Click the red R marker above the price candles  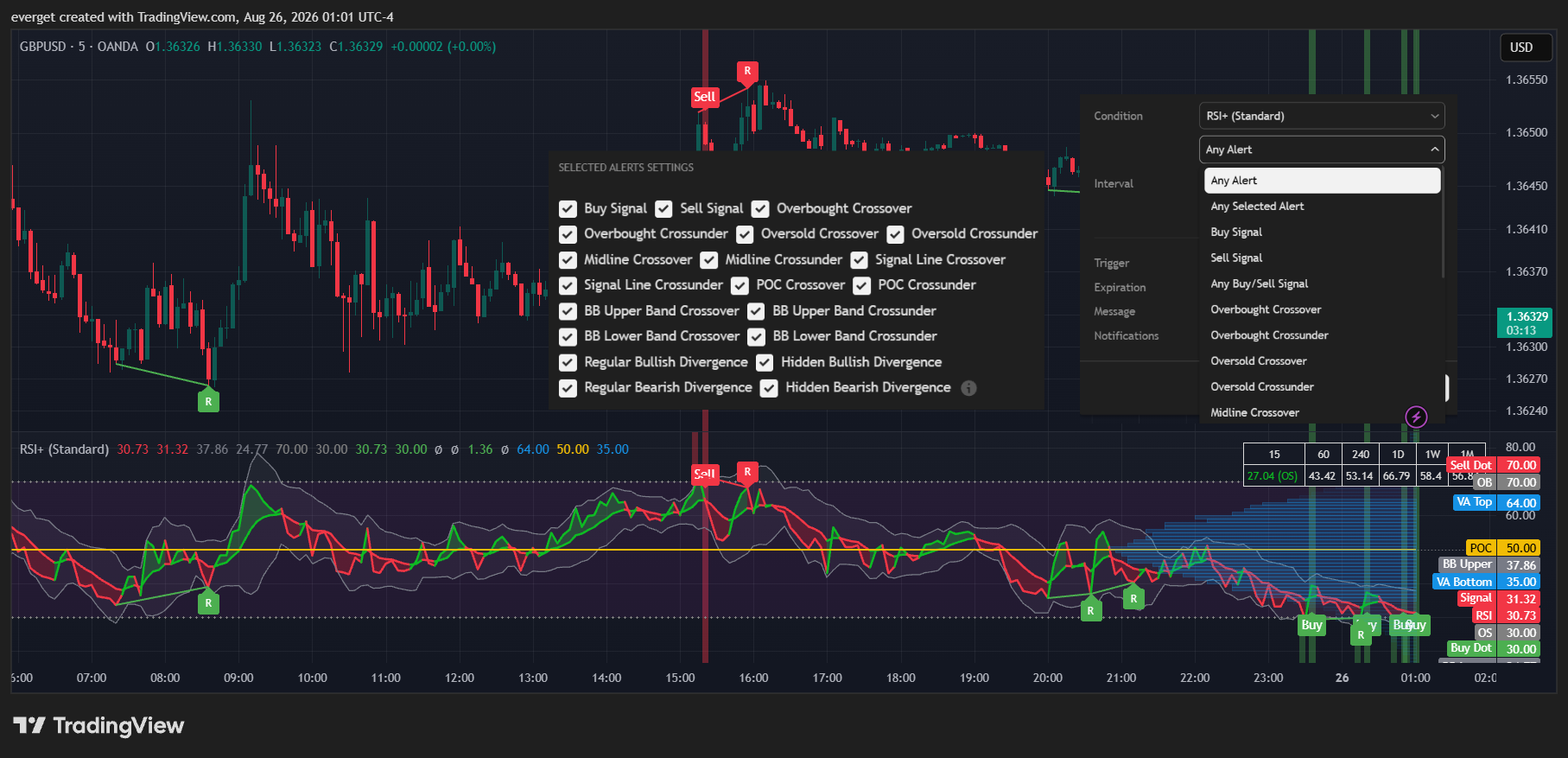coord(747,71)
